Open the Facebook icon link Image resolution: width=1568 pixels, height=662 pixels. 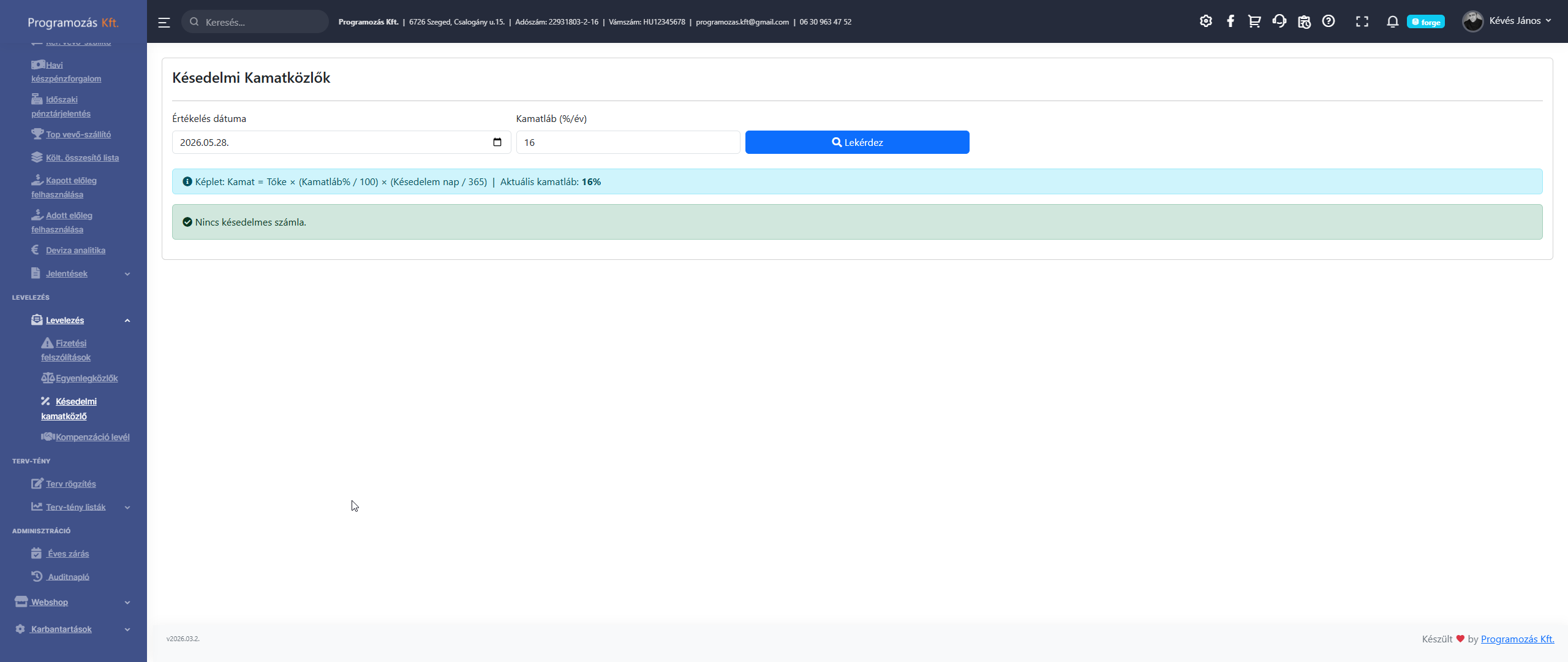(x=1230, y=21)
